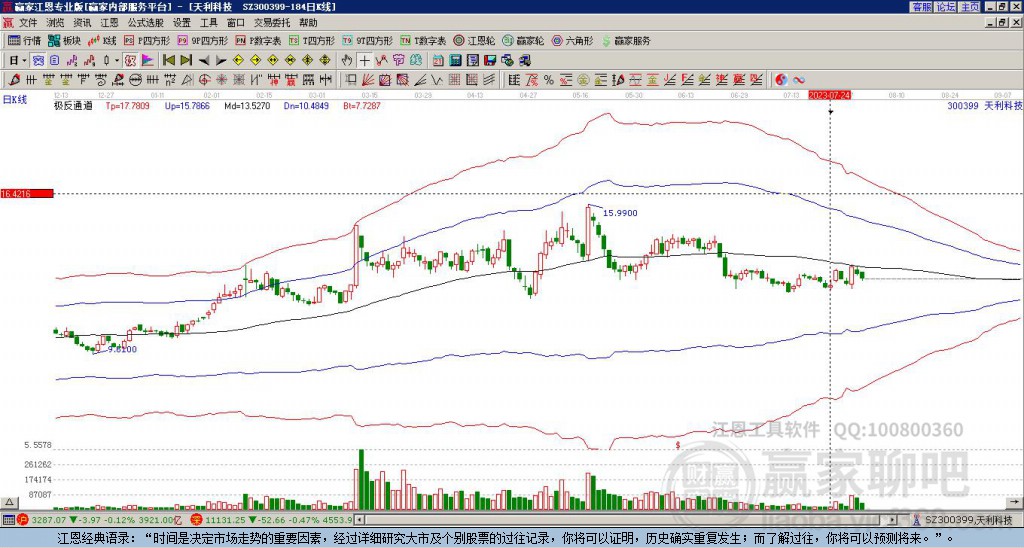This screenshot has width=1024, height=548.
Task: Open the 9T四方形 tool
Action: click(x=368, y=40)
